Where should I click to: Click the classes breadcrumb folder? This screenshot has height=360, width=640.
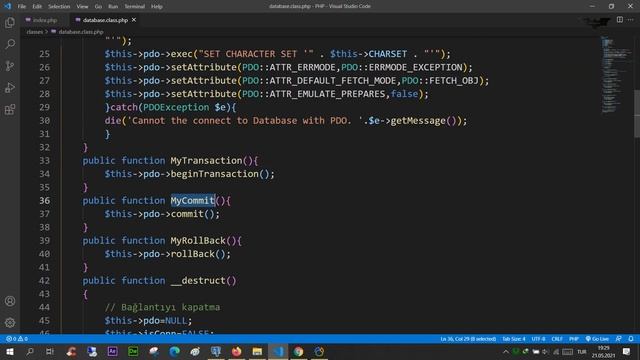coord(35,31)
